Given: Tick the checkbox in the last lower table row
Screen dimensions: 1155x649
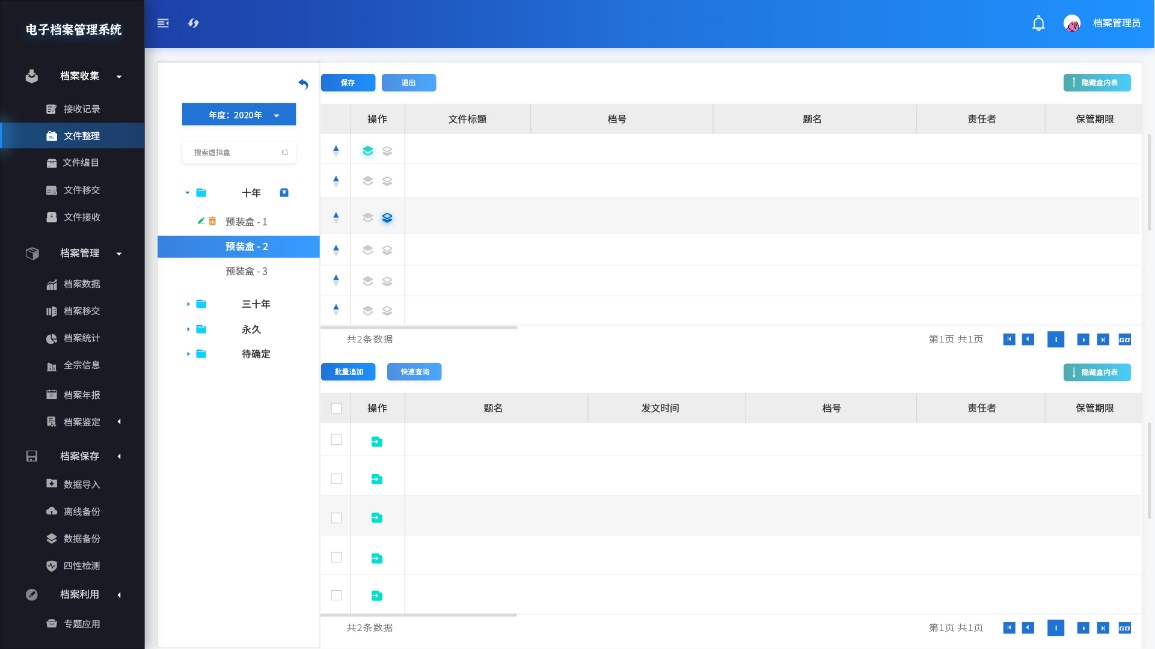Looking at the screenshot, I should coord(336,595).
